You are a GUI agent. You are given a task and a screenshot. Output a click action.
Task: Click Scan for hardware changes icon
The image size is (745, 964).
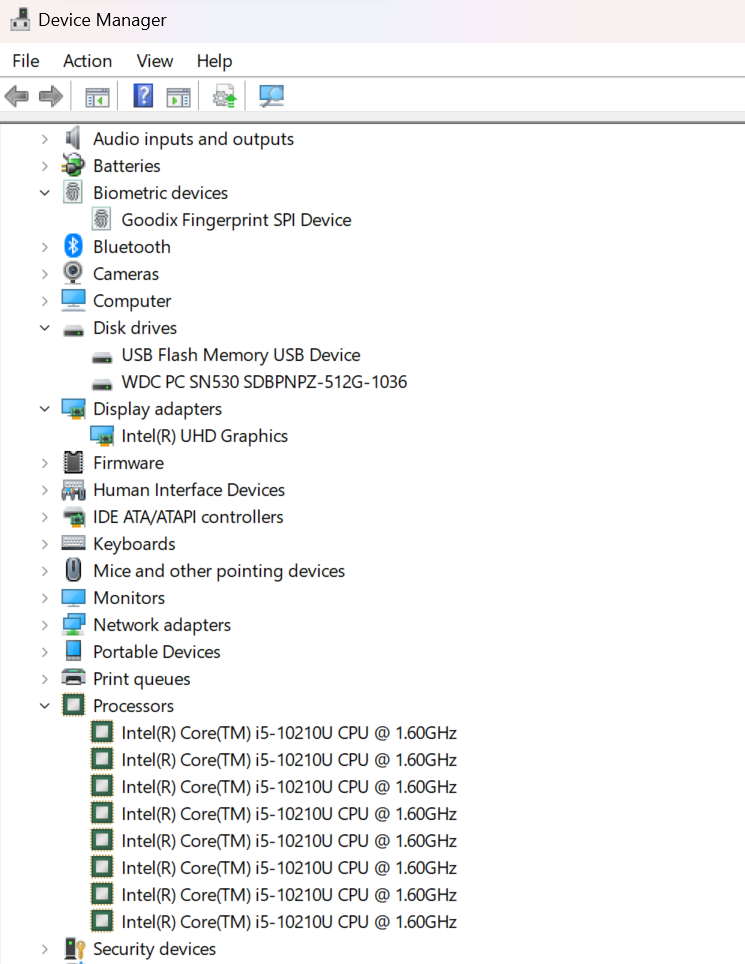(271, 97)
